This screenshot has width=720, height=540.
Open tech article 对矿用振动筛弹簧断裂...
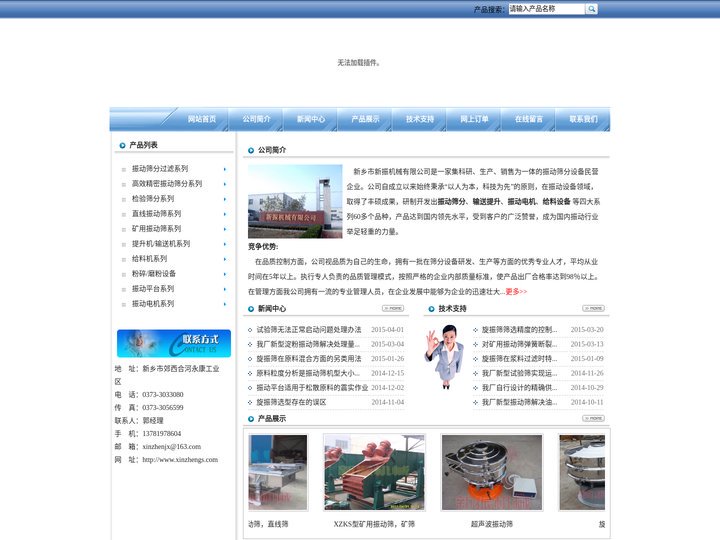(x=519, y=344)
